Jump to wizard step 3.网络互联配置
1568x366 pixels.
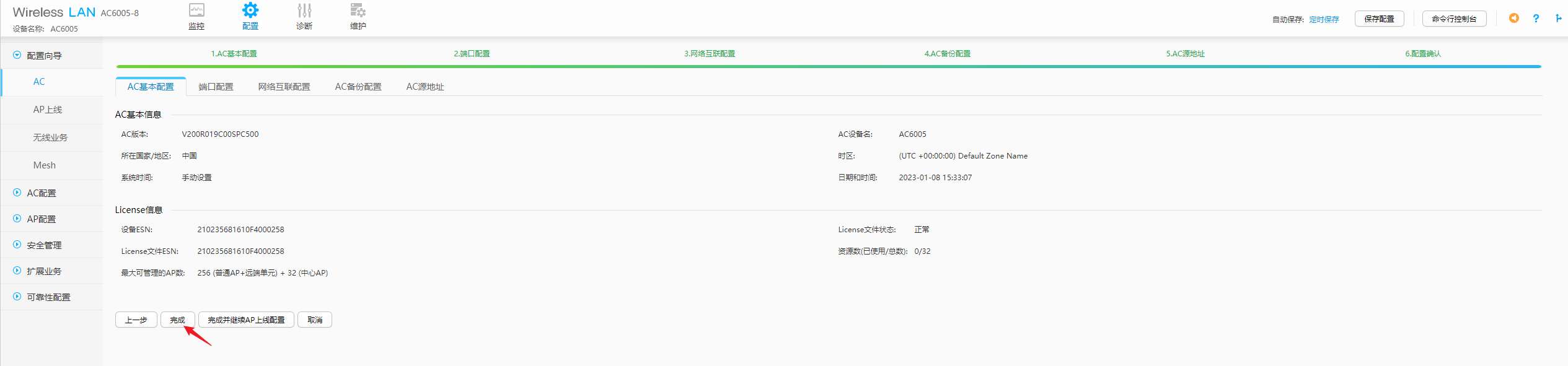[x=710, y=54]
